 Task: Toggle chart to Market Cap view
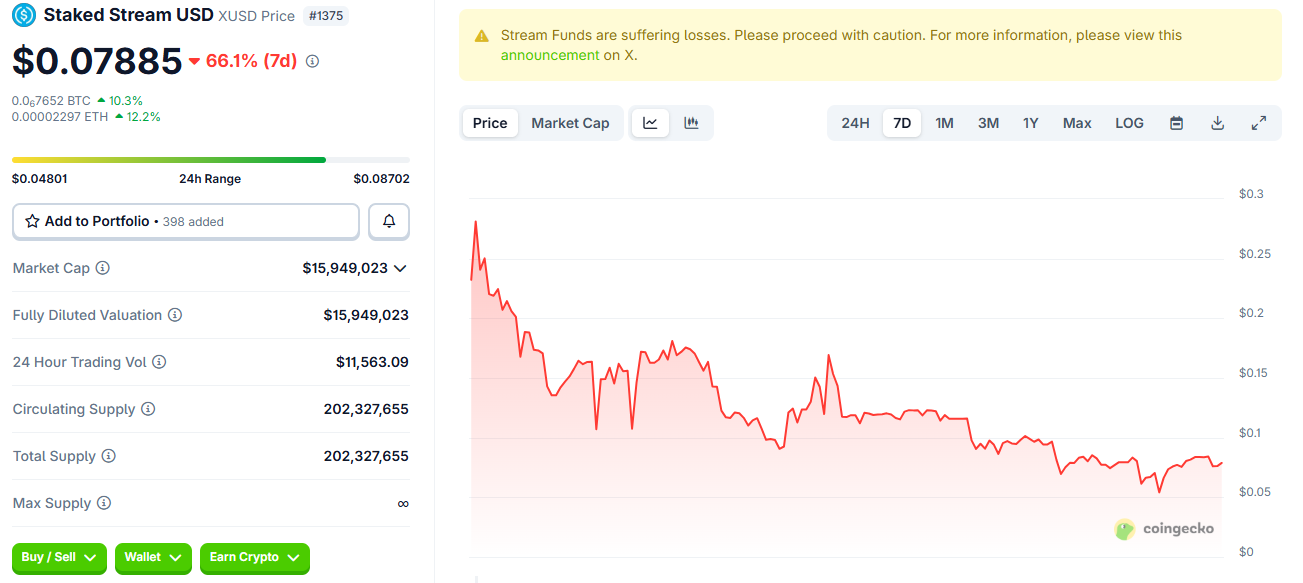(570, 123)
